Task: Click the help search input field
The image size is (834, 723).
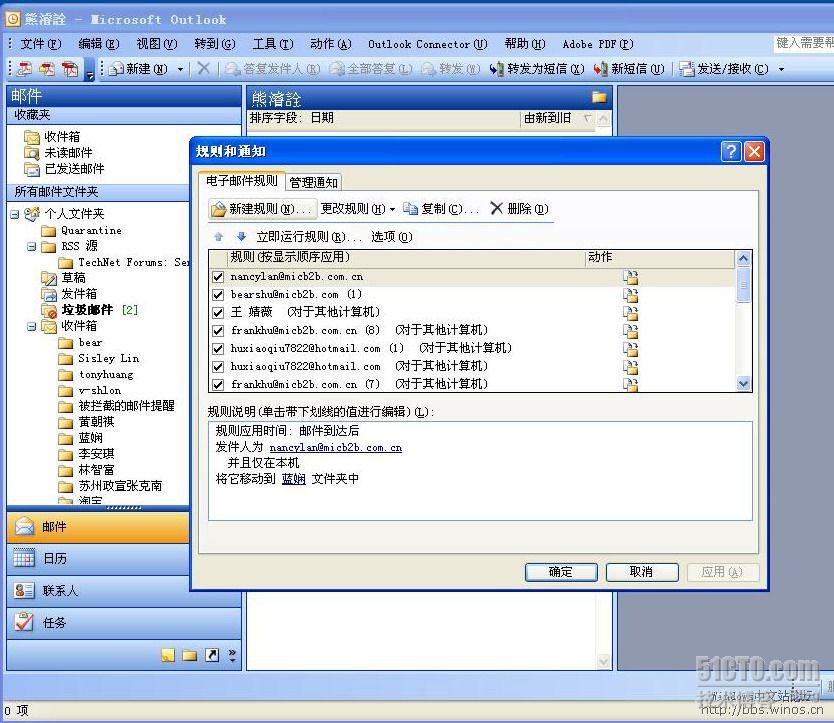Action: (x=803, y=43)
